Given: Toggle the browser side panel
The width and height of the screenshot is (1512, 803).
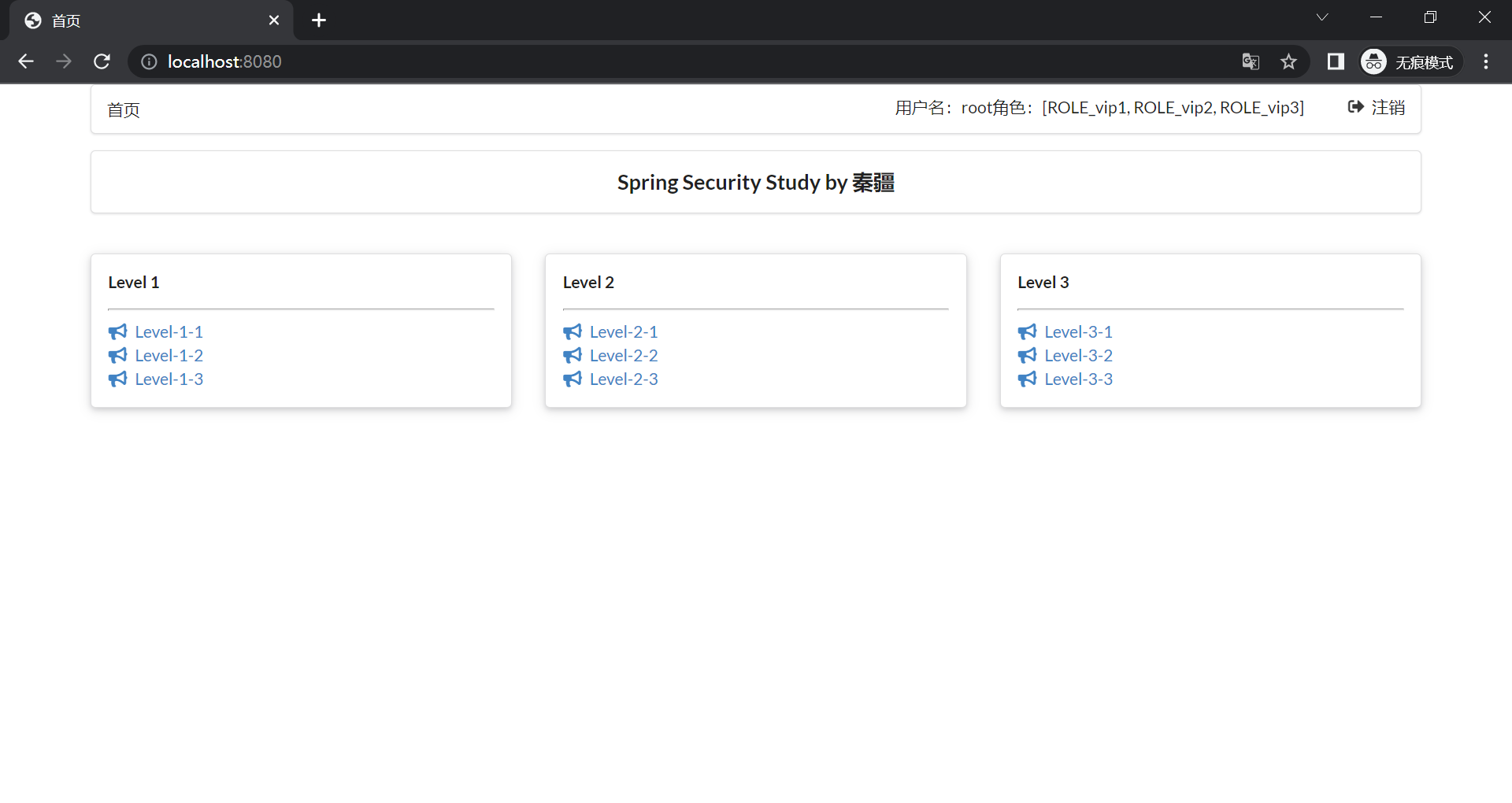Looking at the screenshot, I should tap(1336, 61).
